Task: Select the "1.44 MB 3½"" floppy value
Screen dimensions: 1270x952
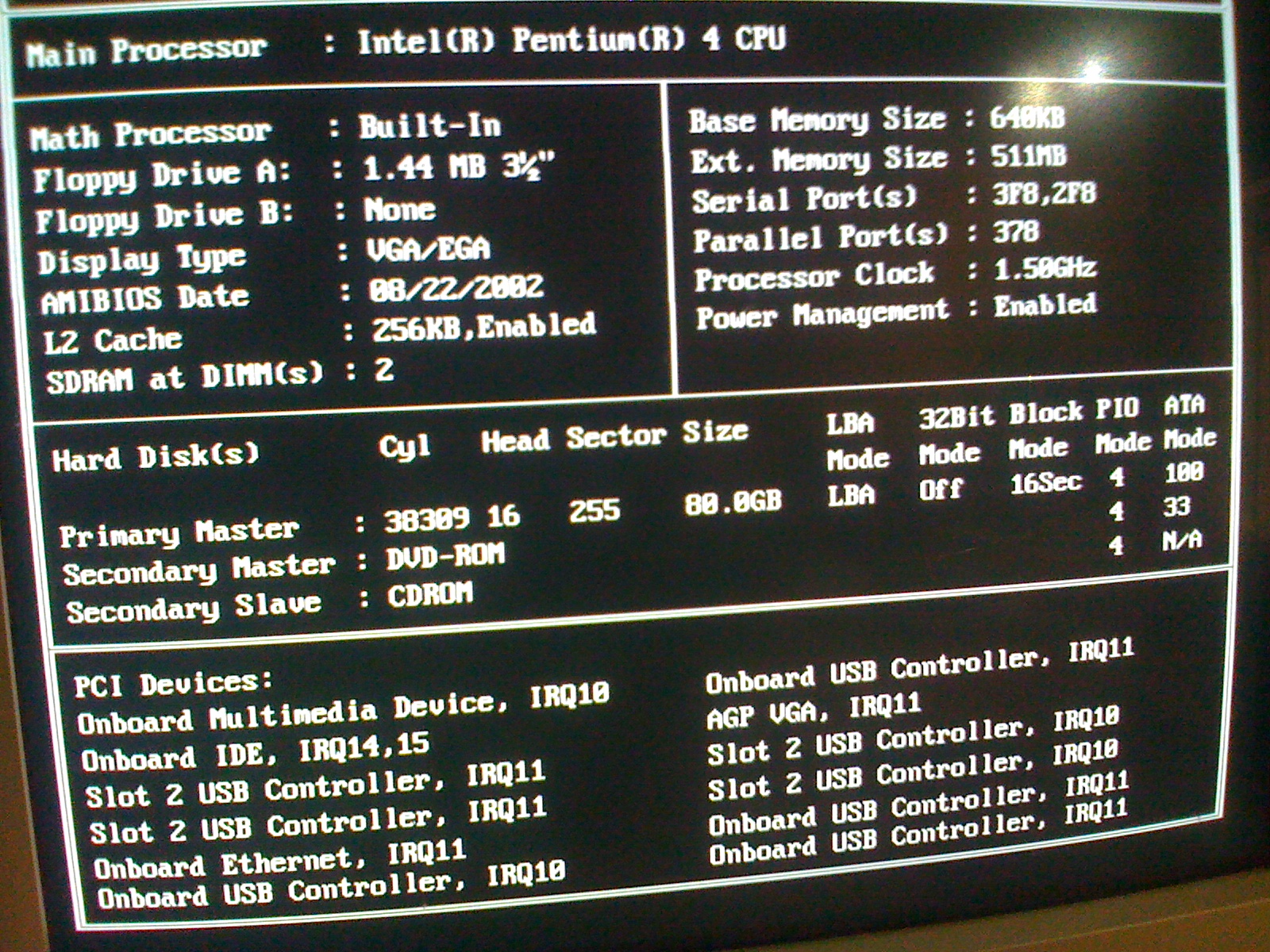Action: point(459,167)
